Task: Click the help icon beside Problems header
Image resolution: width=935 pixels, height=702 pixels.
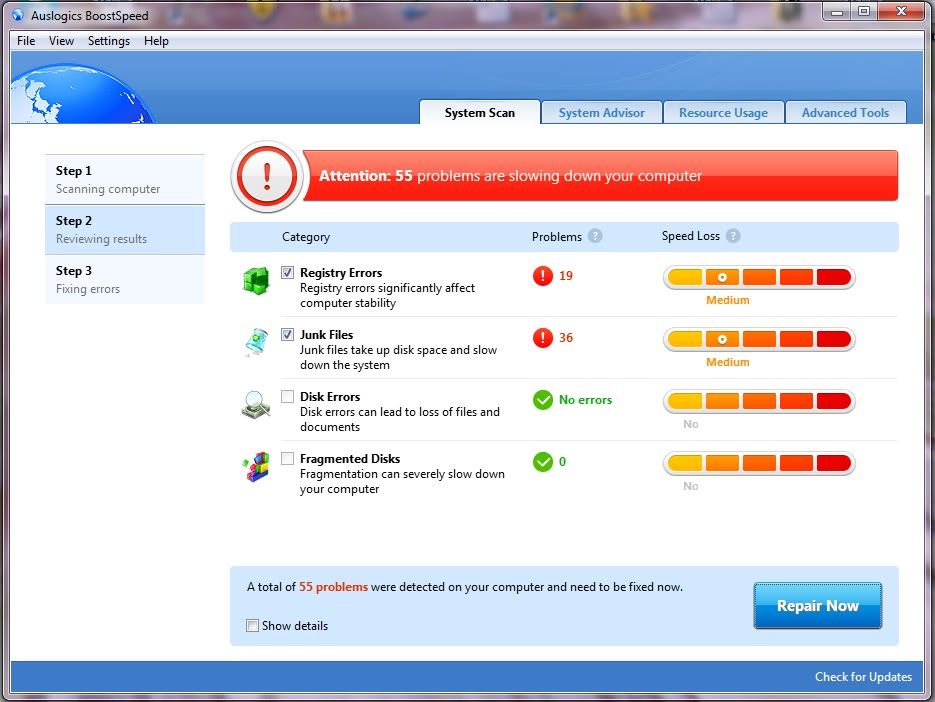Action: coord(595,237)
